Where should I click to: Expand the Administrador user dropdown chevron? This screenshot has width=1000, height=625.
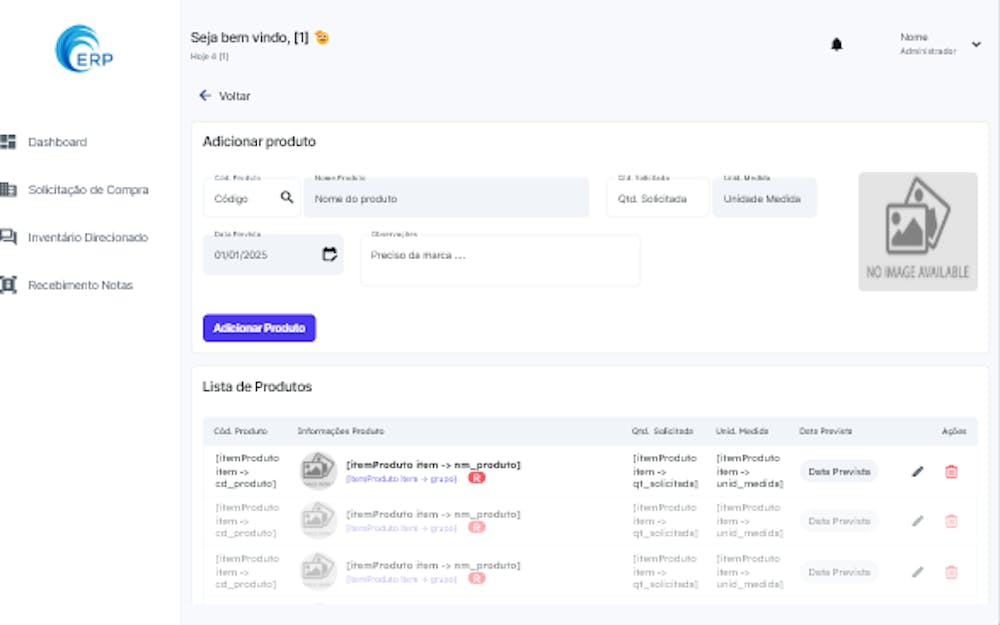pyautogui.click(x=977, y=45)
